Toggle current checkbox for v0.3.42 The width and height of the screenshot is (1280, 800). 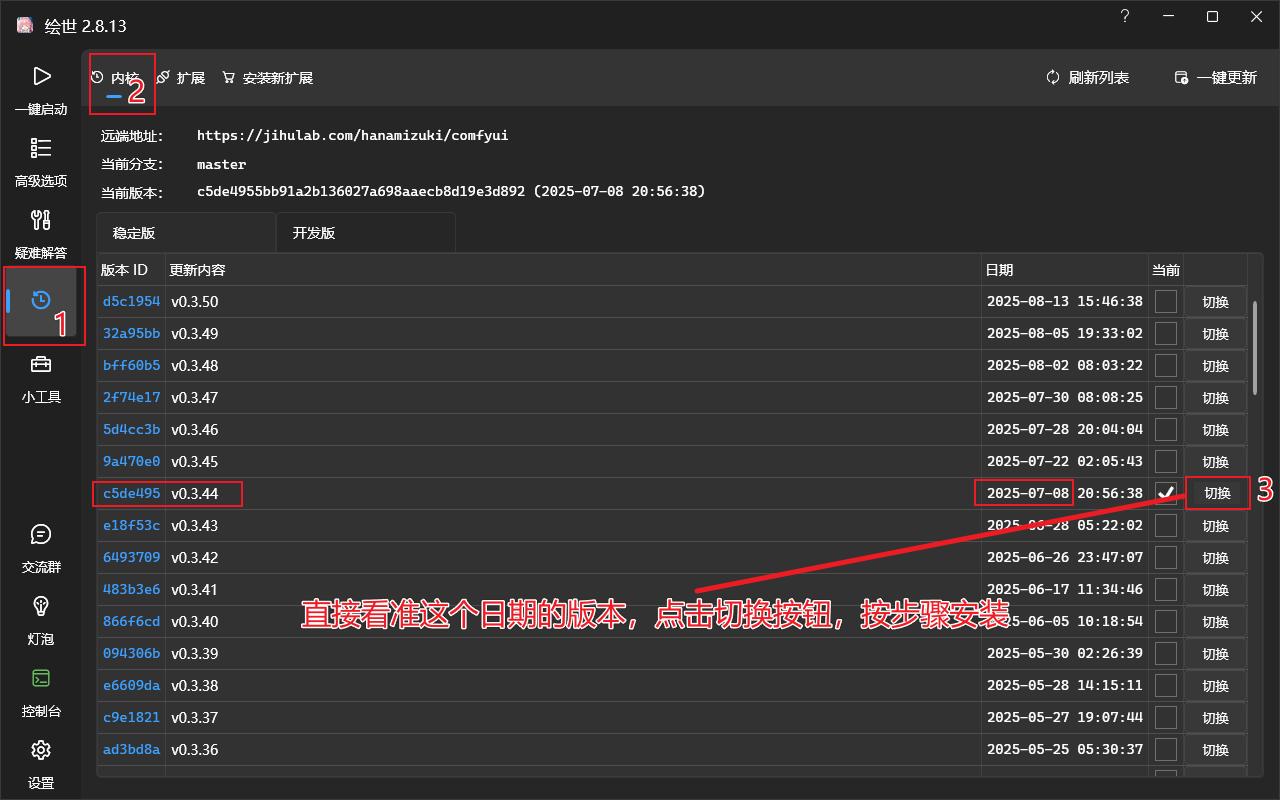[1166, 557]
